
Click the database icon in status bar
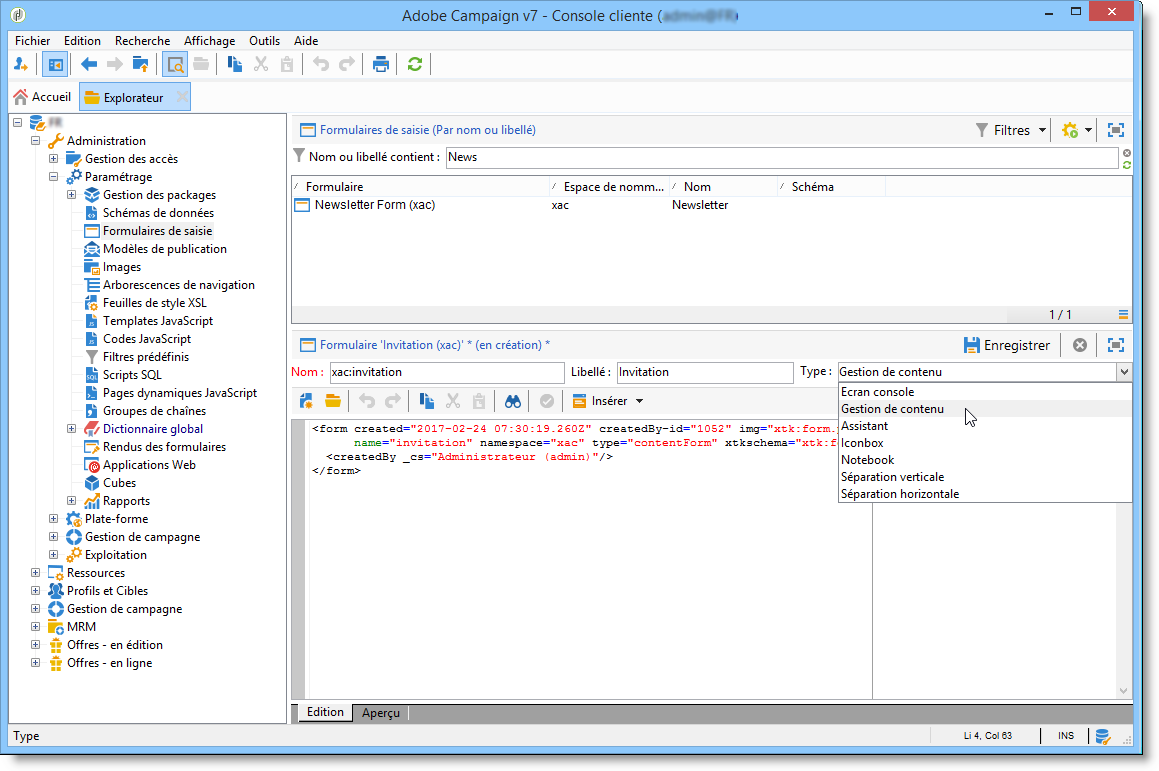point(1103,736)
